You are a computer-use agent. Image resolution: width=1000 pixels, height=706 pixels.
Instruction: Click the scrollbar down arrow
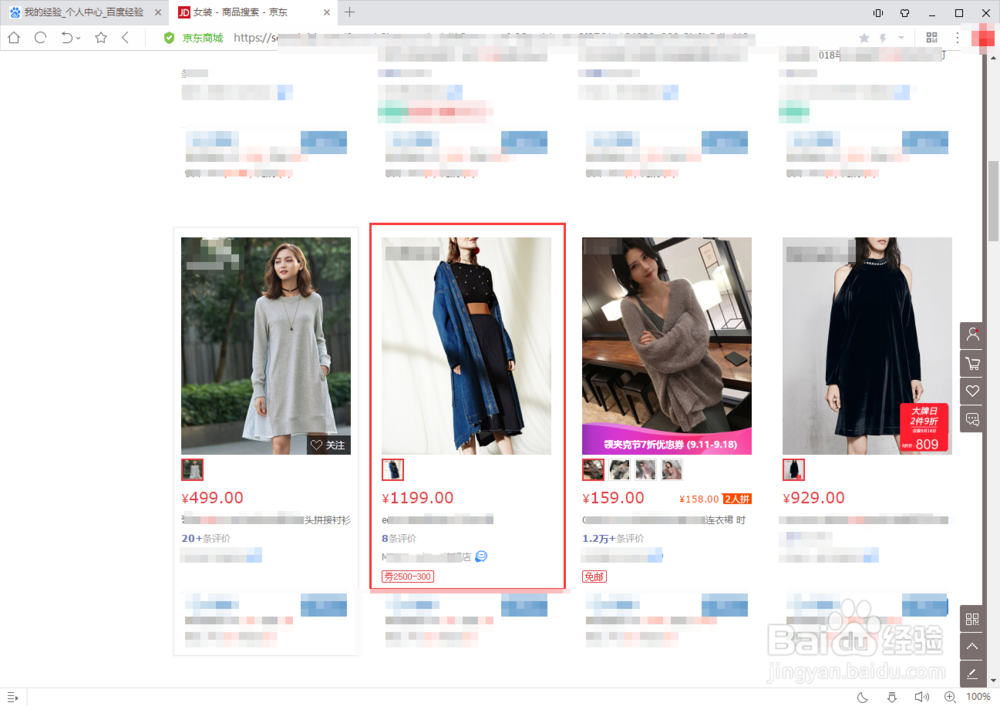pyautogui.click(x=994, y=680)
